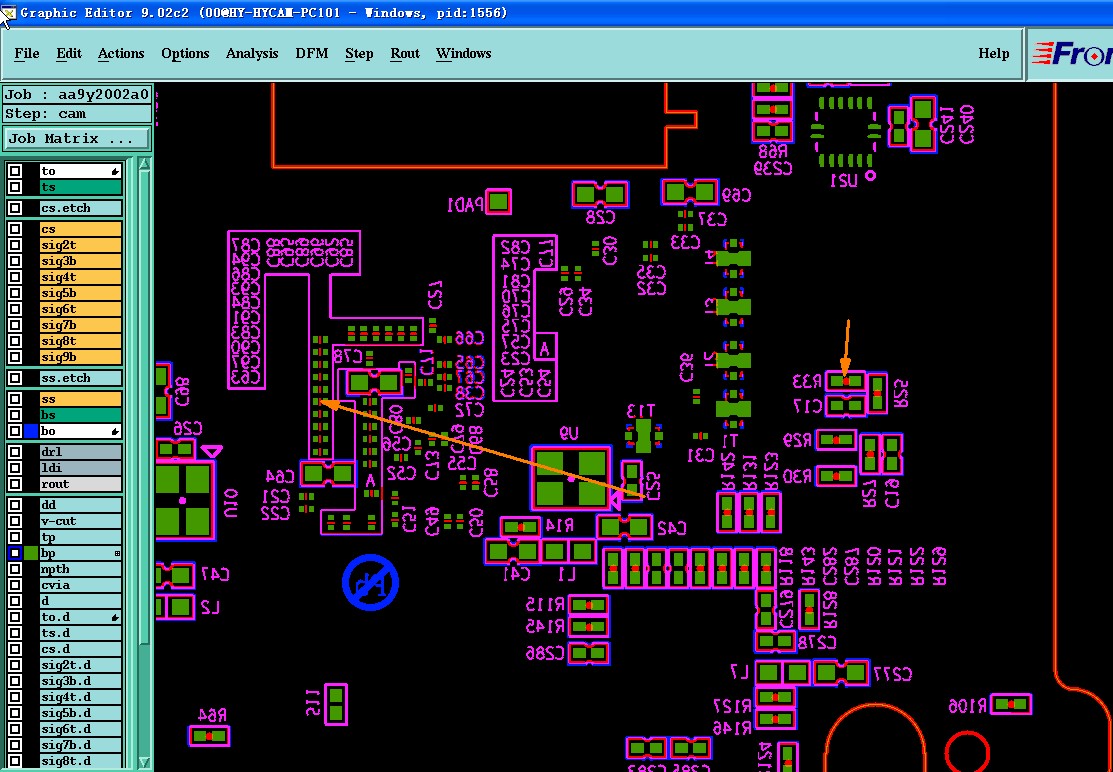Click the layer list scroll-up arrow

[144, 165]
